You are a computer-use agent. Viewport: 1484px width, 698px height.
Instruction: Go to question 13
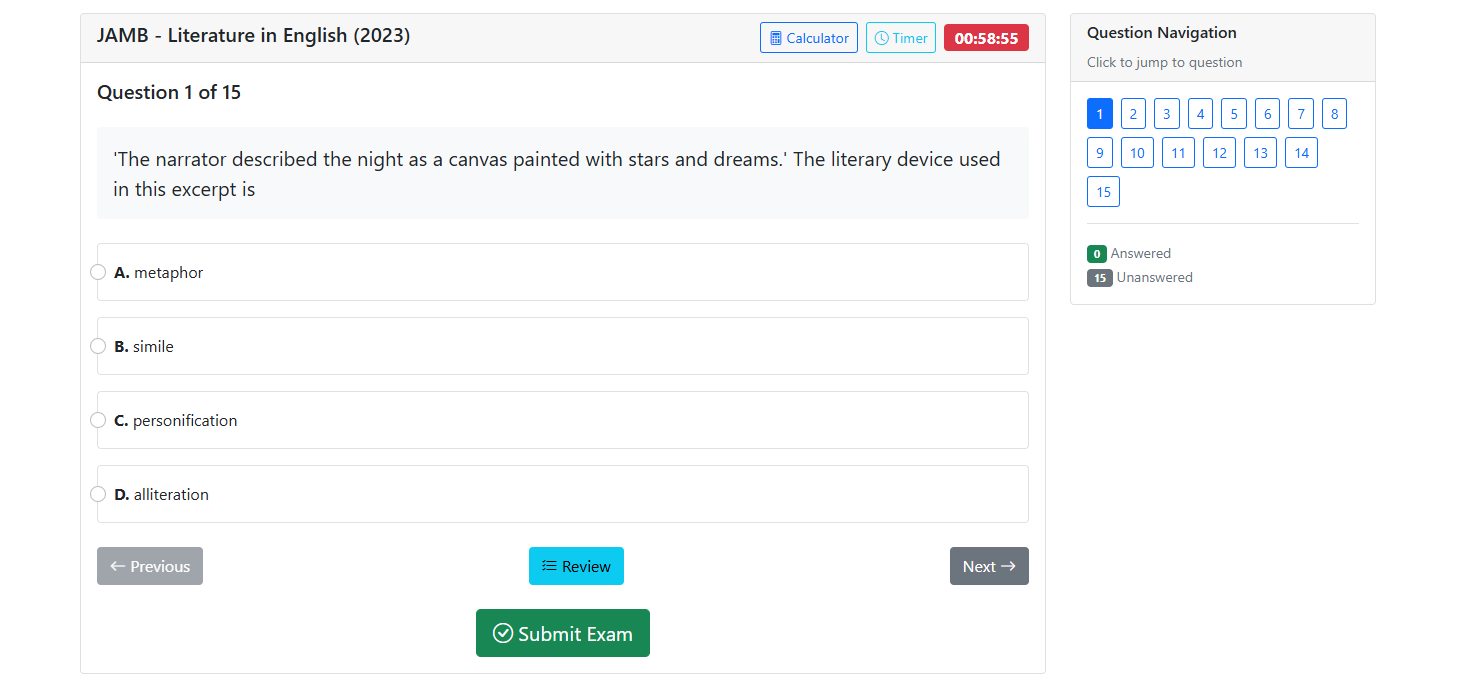click(x=1260, y=153)
